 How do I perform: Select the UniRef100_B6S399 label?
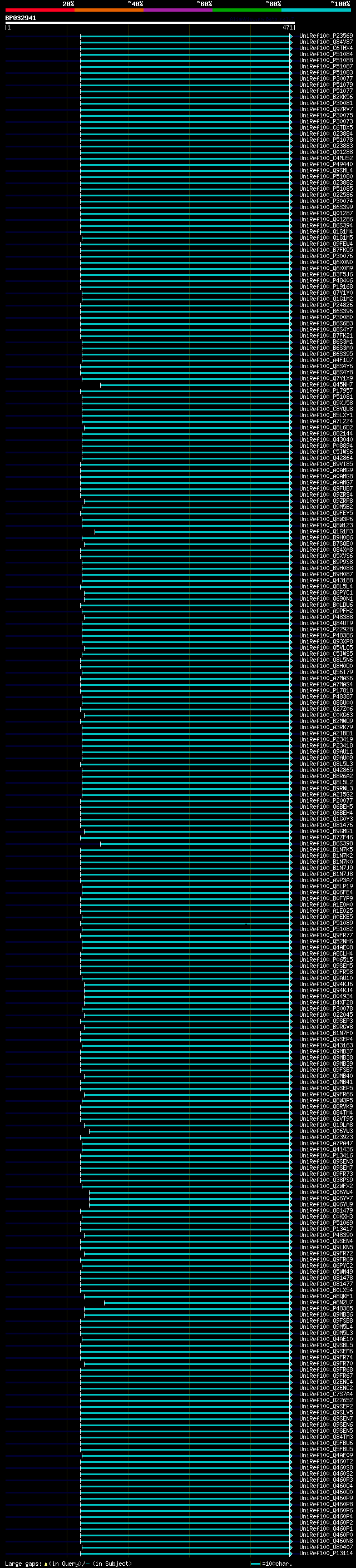pos(326,207)
